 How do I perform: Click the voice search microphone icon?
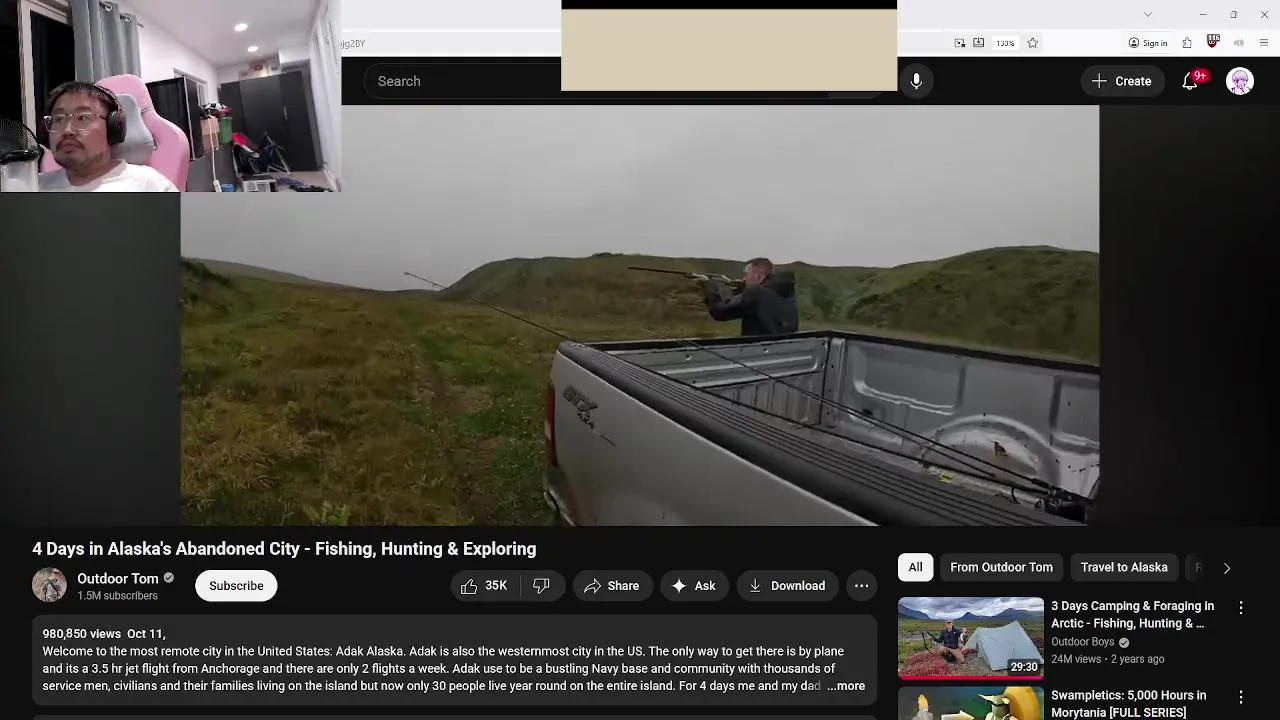coord(916,81)
